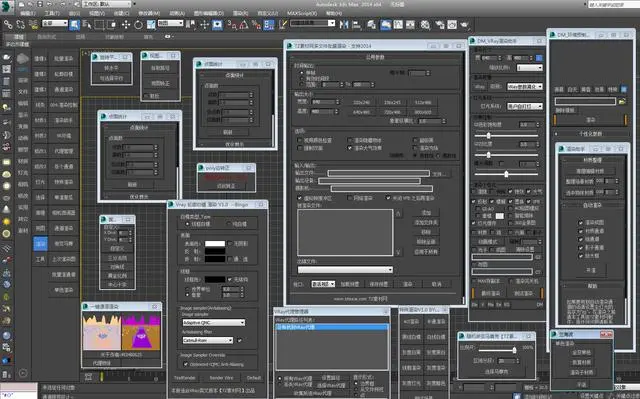Click the Save file icon in title bar
This screenshot has height=399, width=640.
click(x=40, y=4)
